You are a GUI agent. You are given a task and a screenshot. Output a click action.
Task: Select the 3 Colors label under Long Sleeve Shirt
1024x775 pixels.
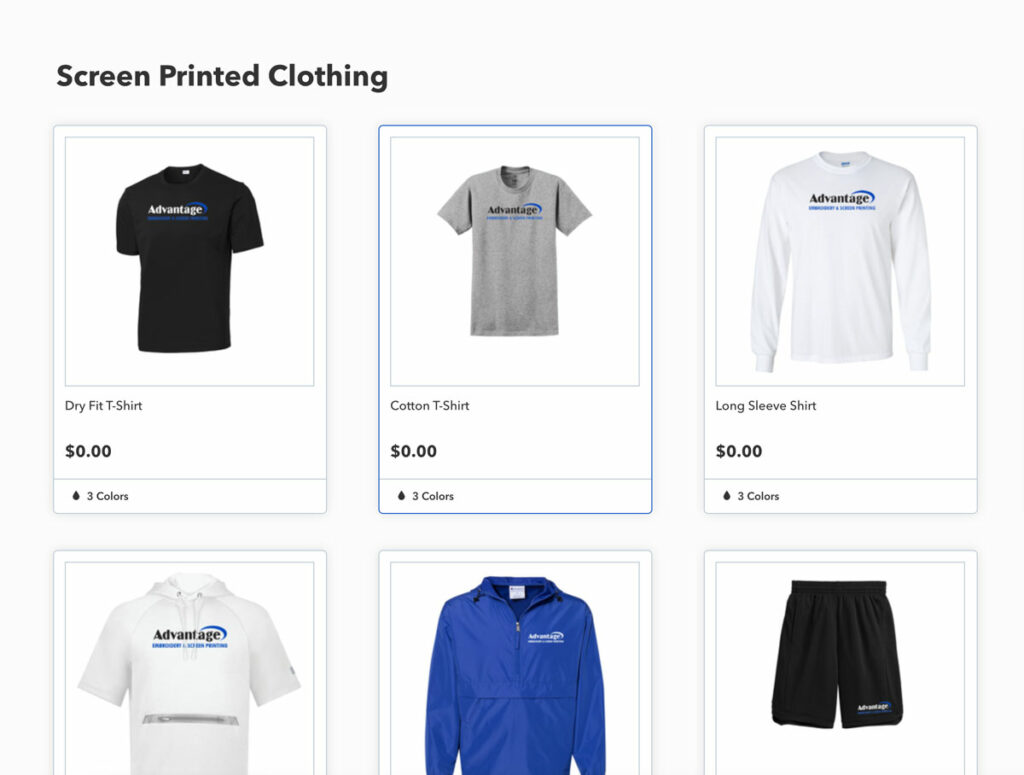(x=758, y=496)
